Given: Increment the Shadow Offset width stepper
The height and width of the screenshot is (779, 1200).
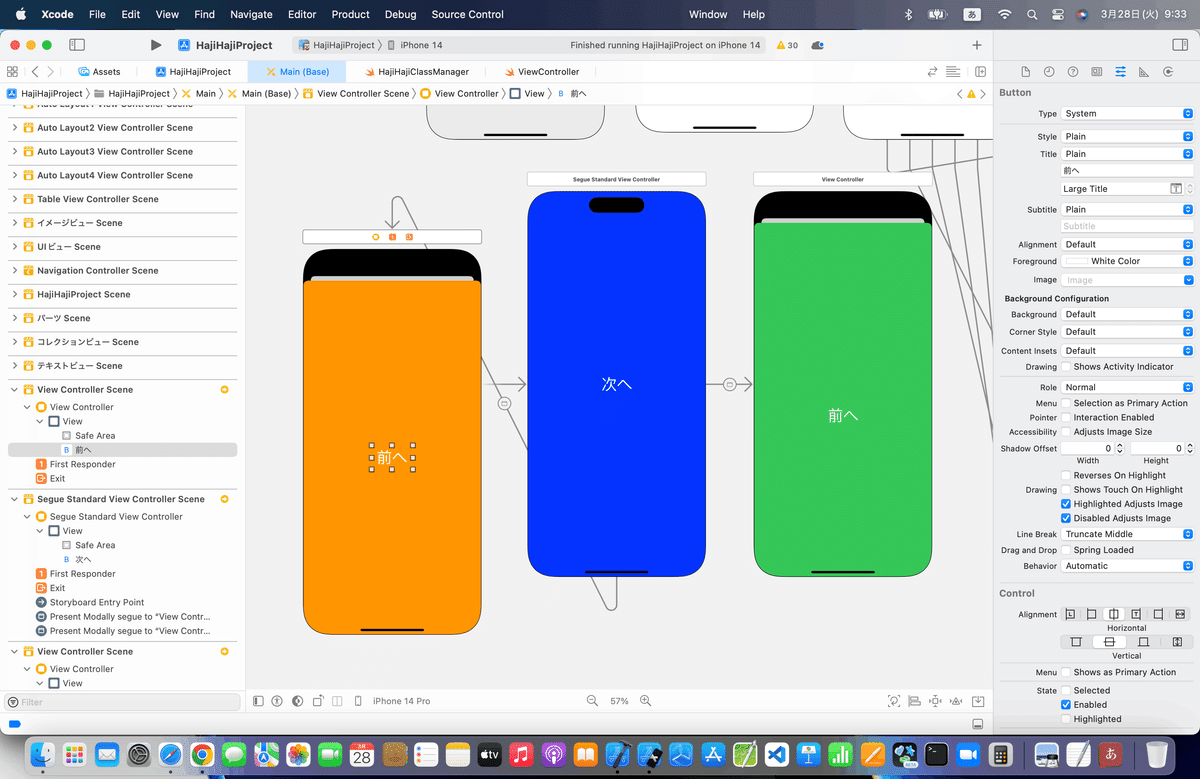Looking at the screenshot, I should 1119,446.
